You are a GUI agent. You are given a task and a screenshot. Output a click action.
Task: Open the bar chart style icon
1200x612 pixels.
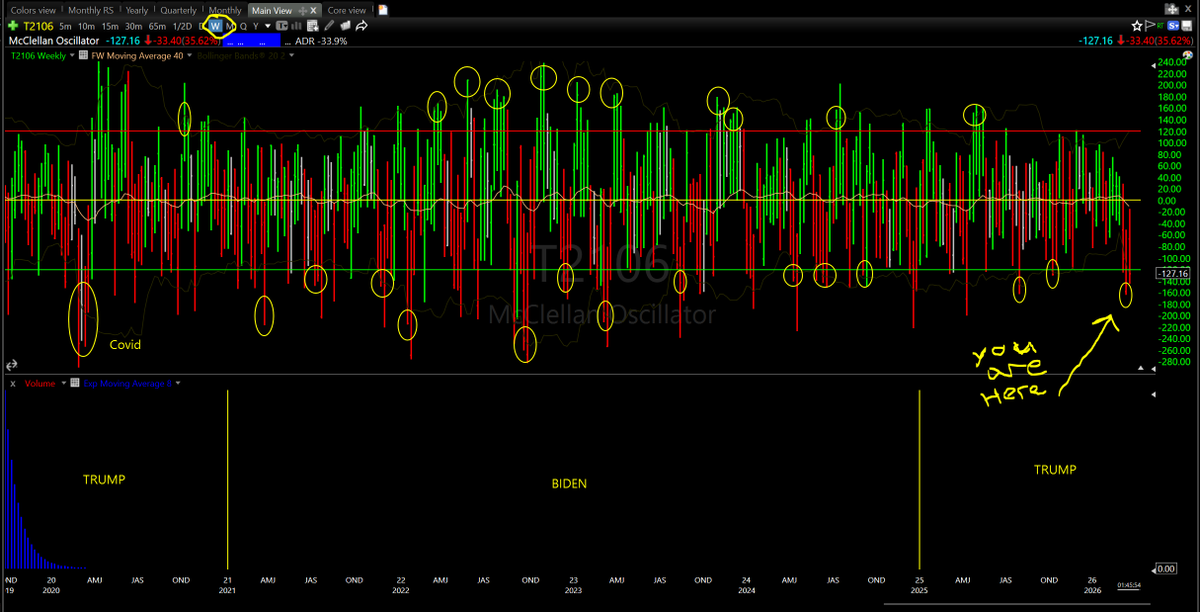(x=296, y=26)
